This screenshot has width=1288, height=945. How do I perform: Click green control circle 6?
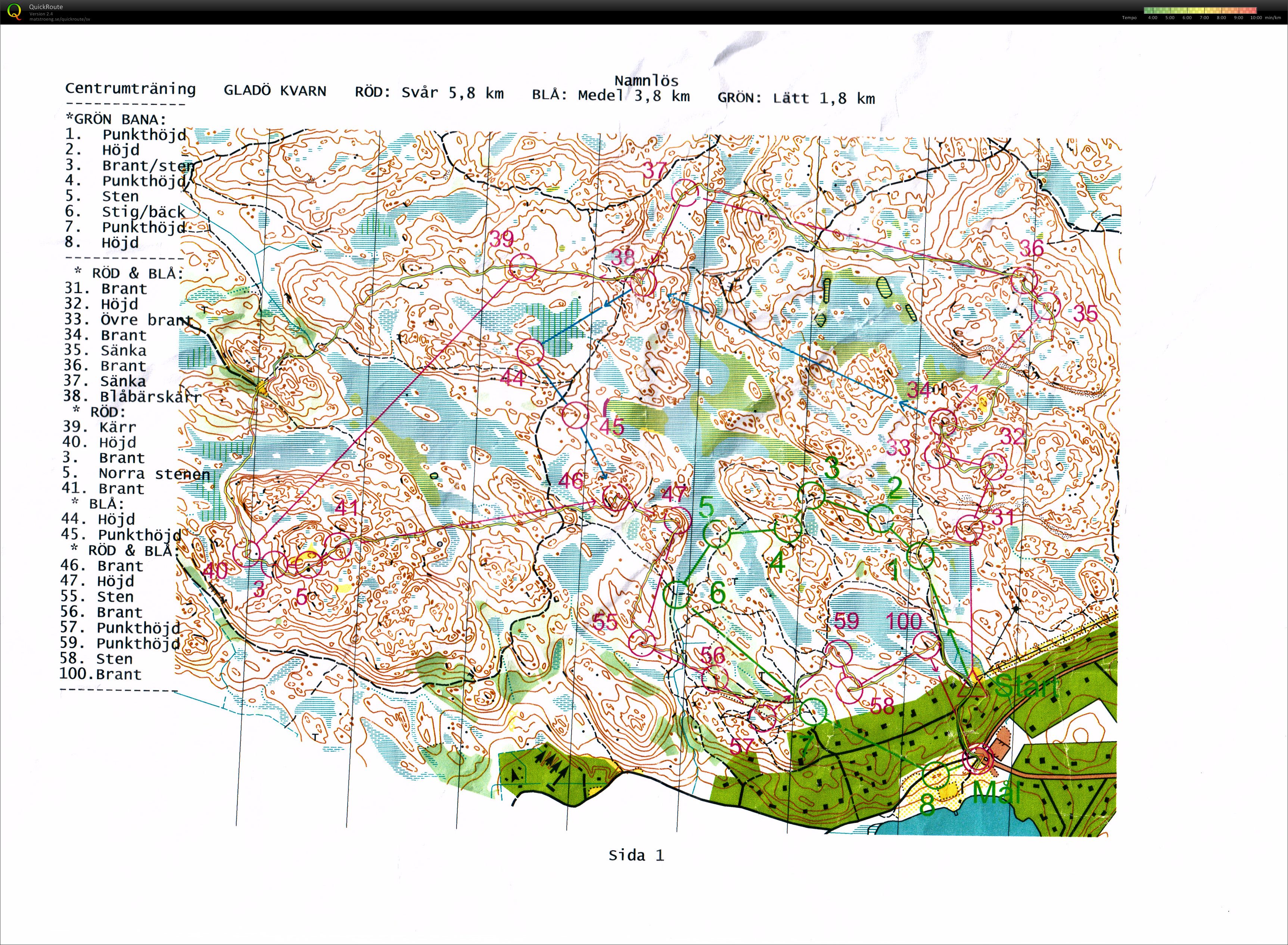tap(676, 595)
